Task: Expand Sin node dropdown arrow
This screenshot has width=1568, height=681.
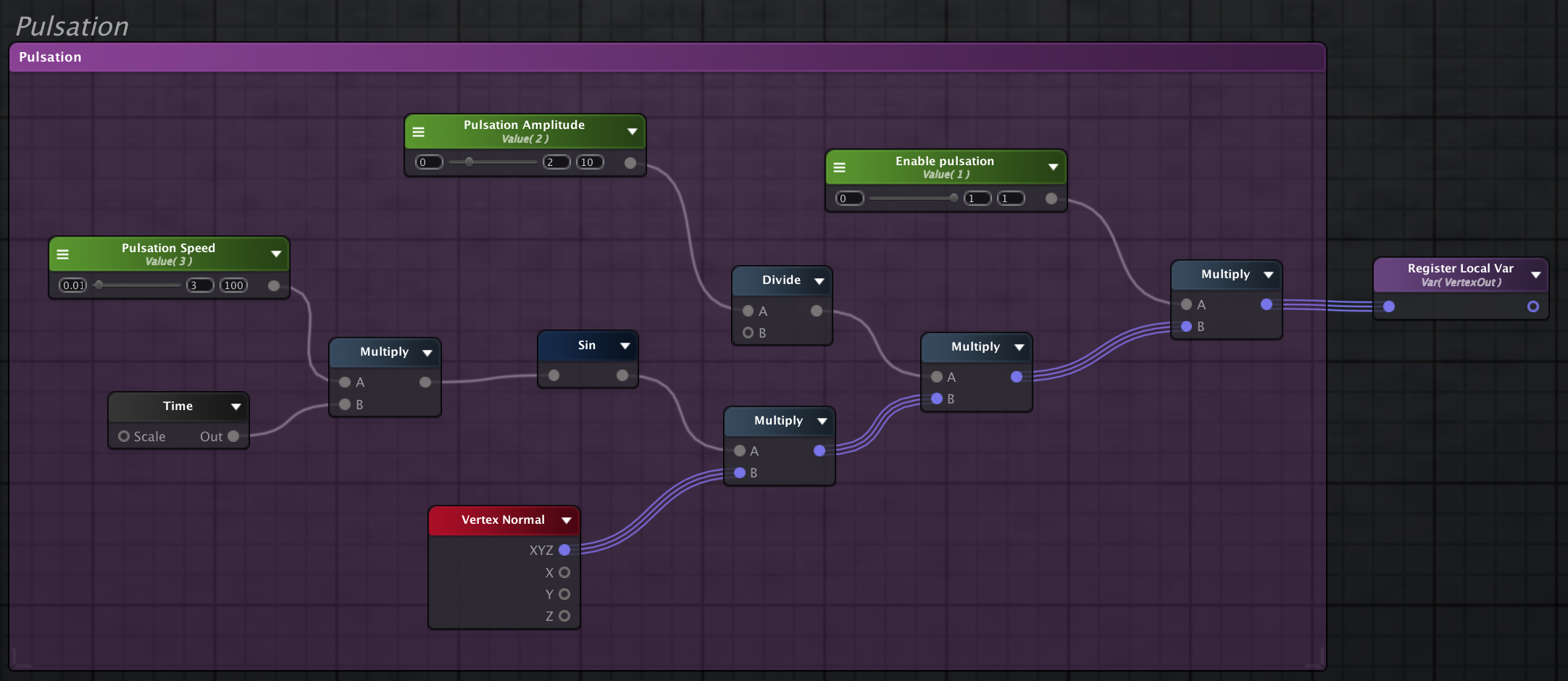Action: tap(625, 346)
